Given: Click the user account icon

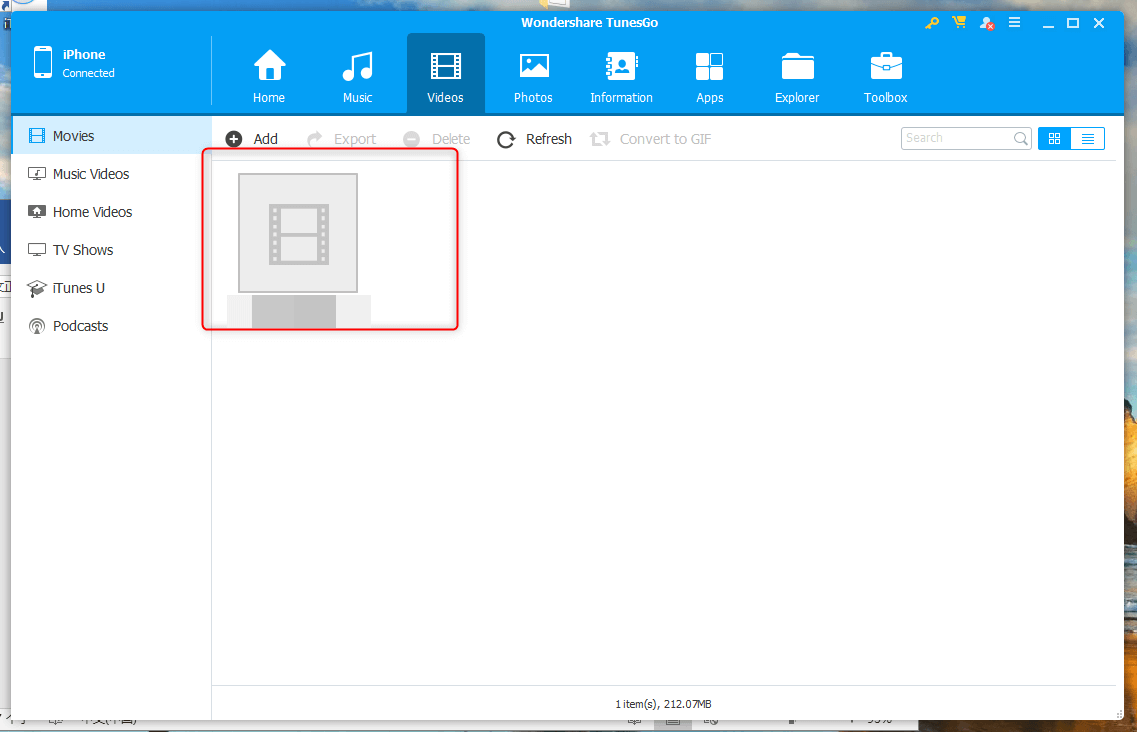Looking at the screenshot, I should tap(987, 23).
